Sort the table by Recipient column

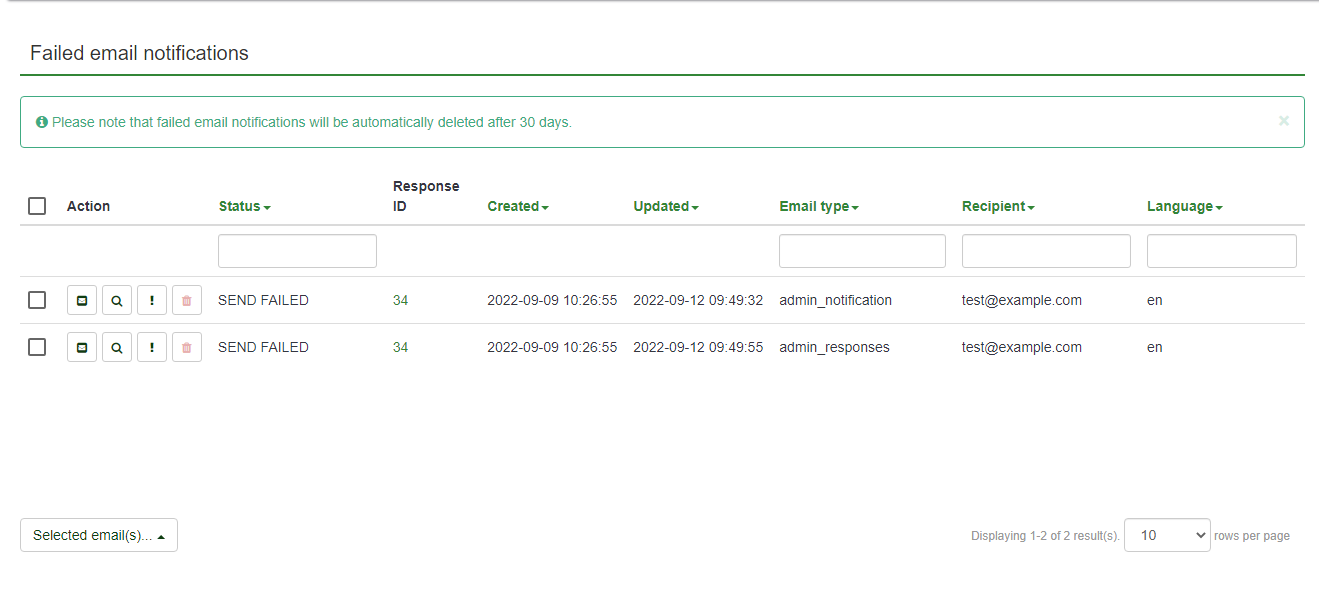(x=997, y=206)
